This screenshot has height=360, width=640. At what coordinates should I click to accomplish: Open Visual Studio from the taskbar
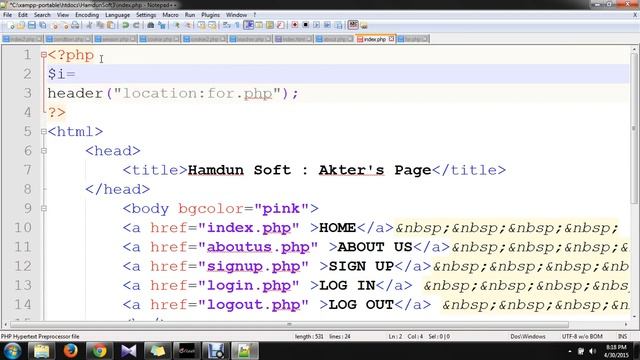pos(128,351)
